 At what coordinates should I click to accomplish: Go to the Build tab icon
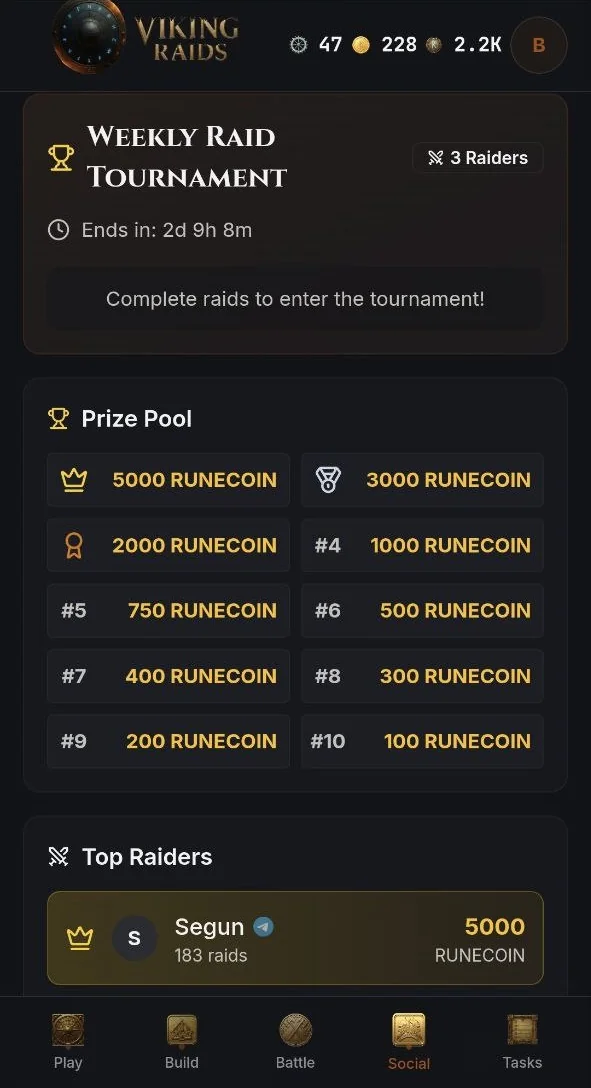click(182, 1030)
